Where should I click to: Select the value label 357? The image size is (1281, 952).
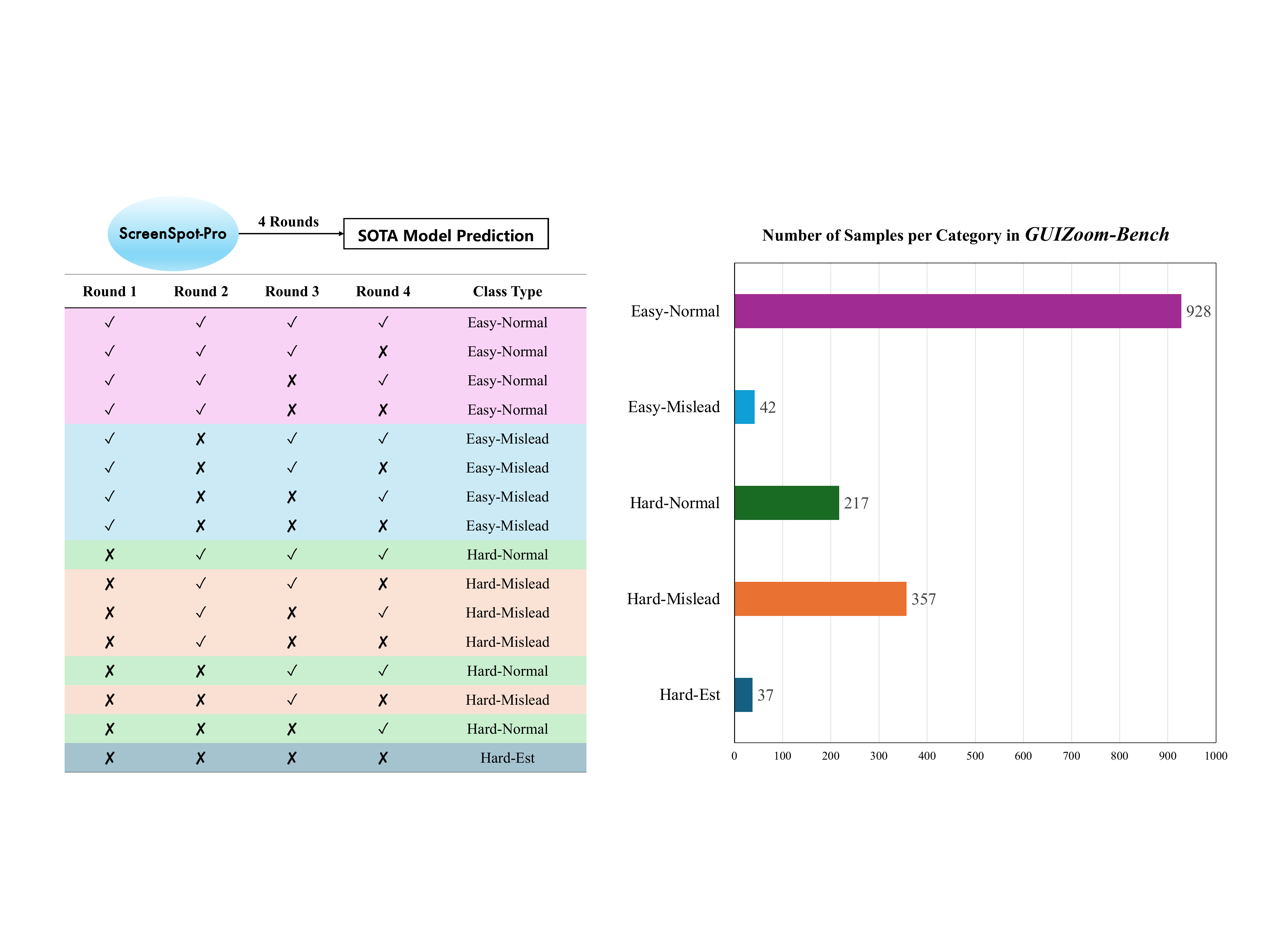pos(923,599)
